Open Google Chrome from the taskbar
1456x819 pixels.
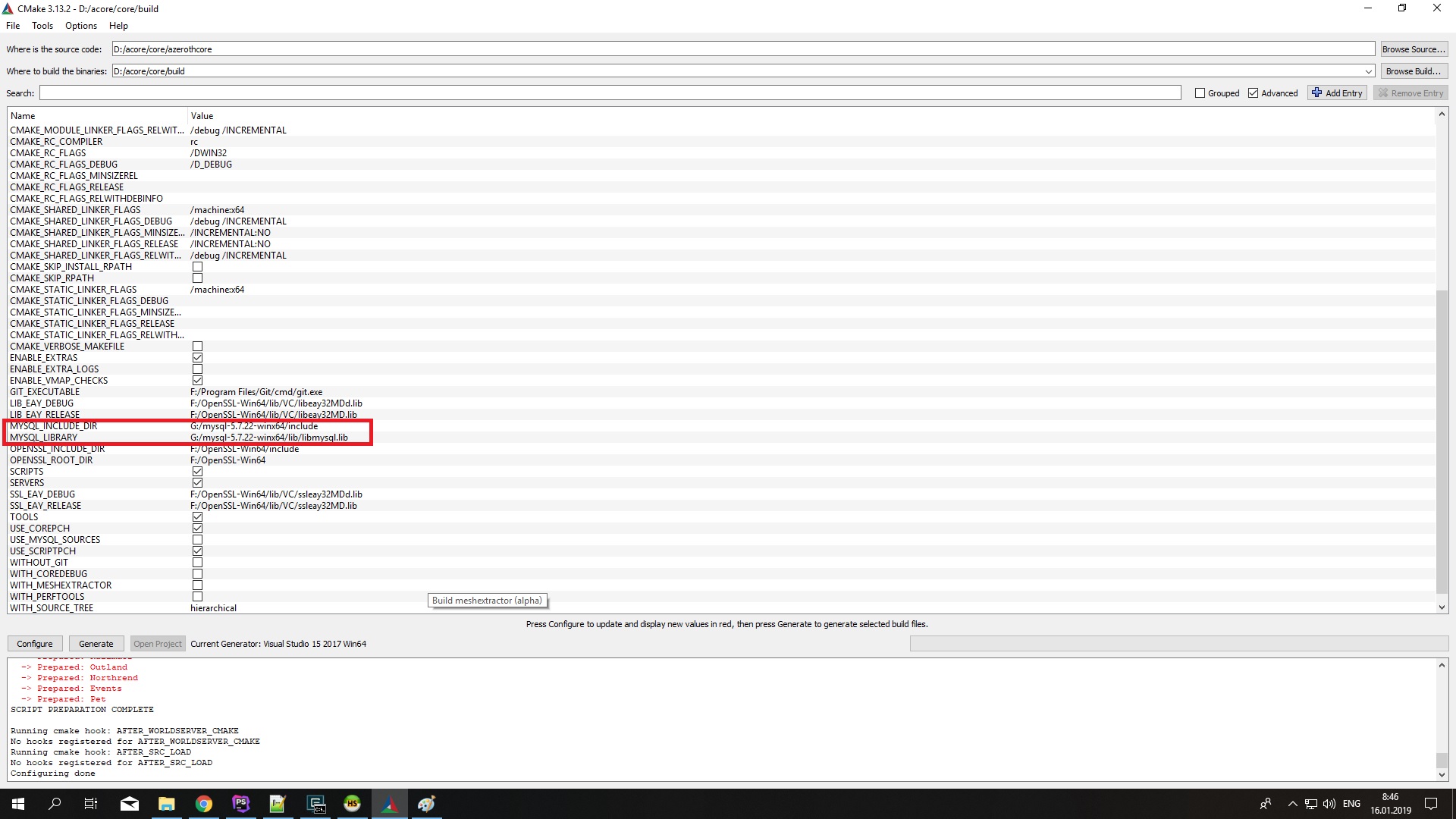click(203, 804)
